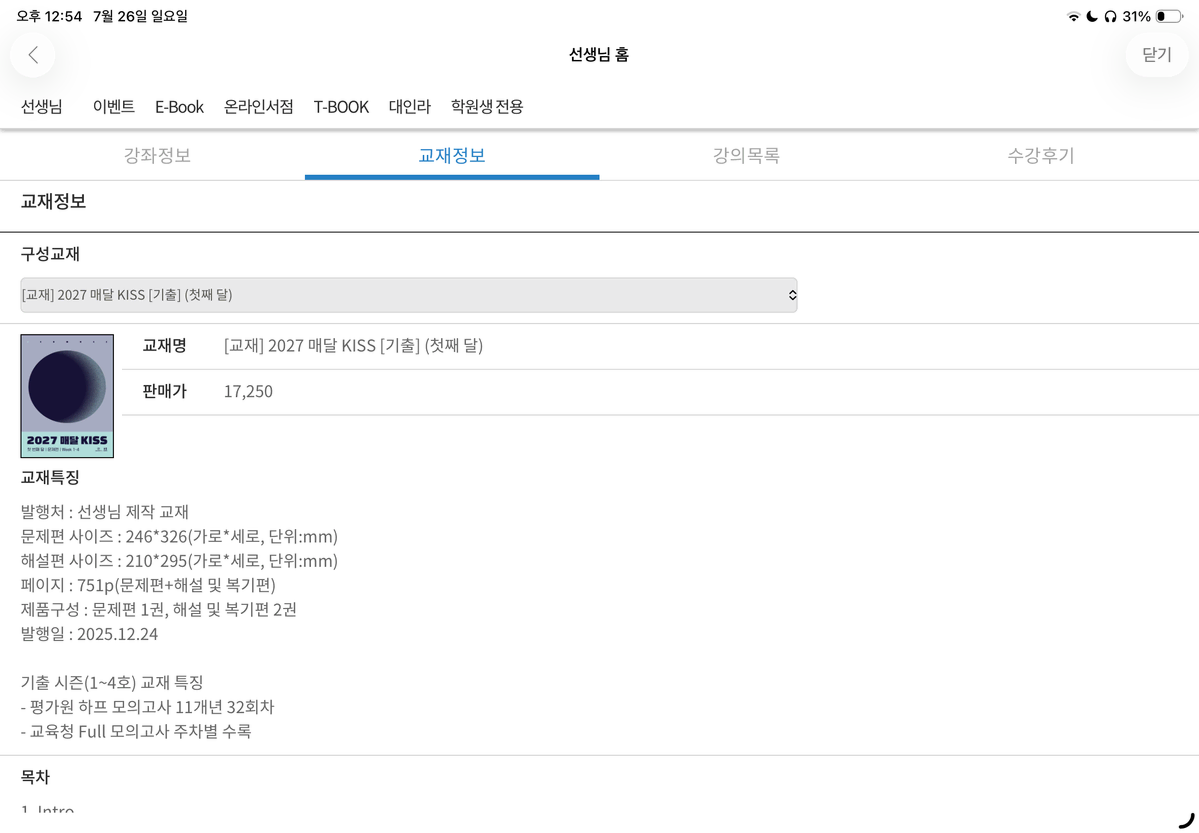Screen dimensions: 1199x833
Task: Open the 선생님 menu item
Action: click(41, 106)
